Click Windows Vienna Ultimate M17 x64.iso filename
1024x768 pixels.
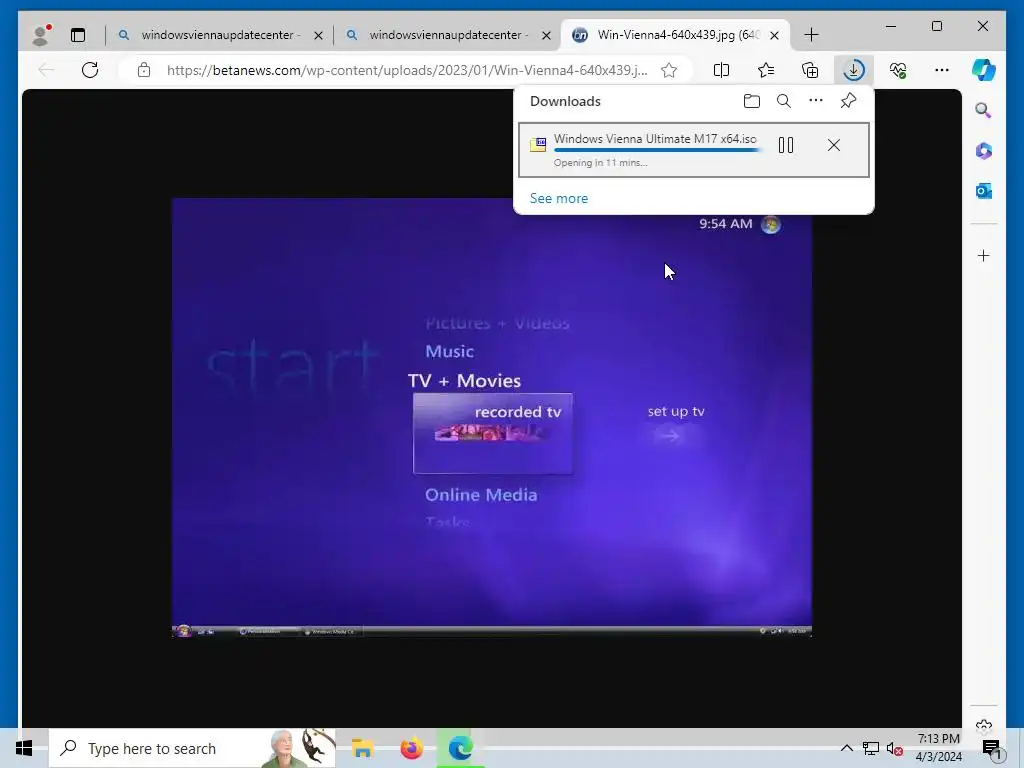click(x=655, y=138)
